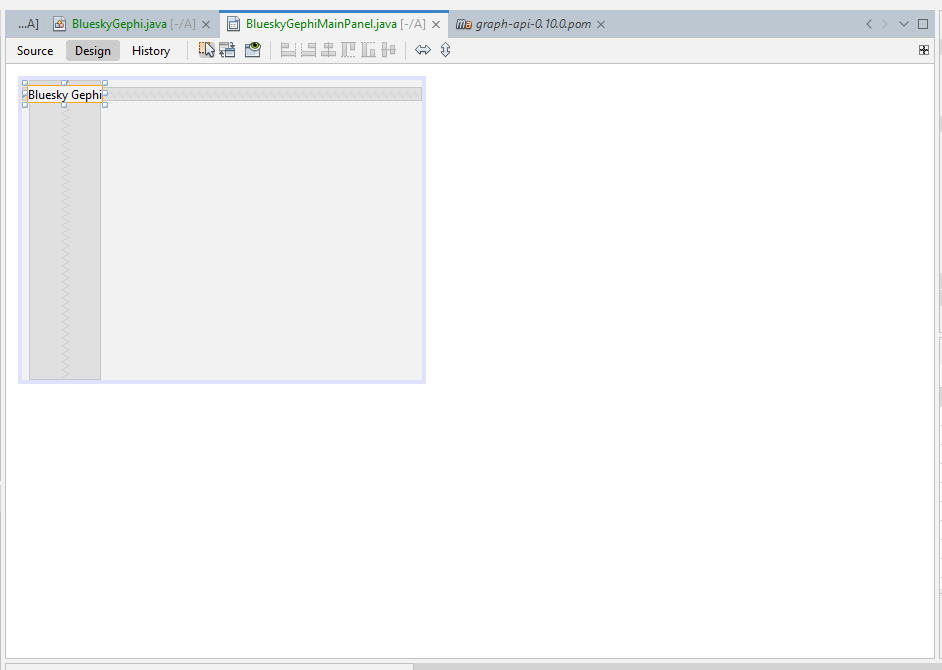
Task: Click BlueskyGephiMainPanel.java form icon
Action: [x=234, y=24]
